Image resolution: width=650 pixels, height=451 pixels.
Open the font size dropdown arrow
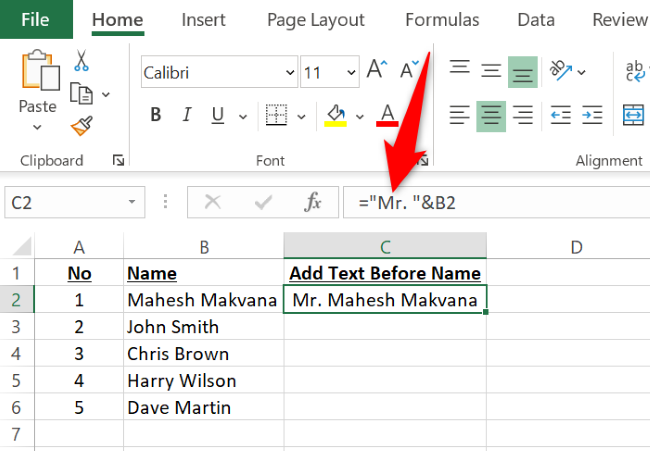pos(350,73)
